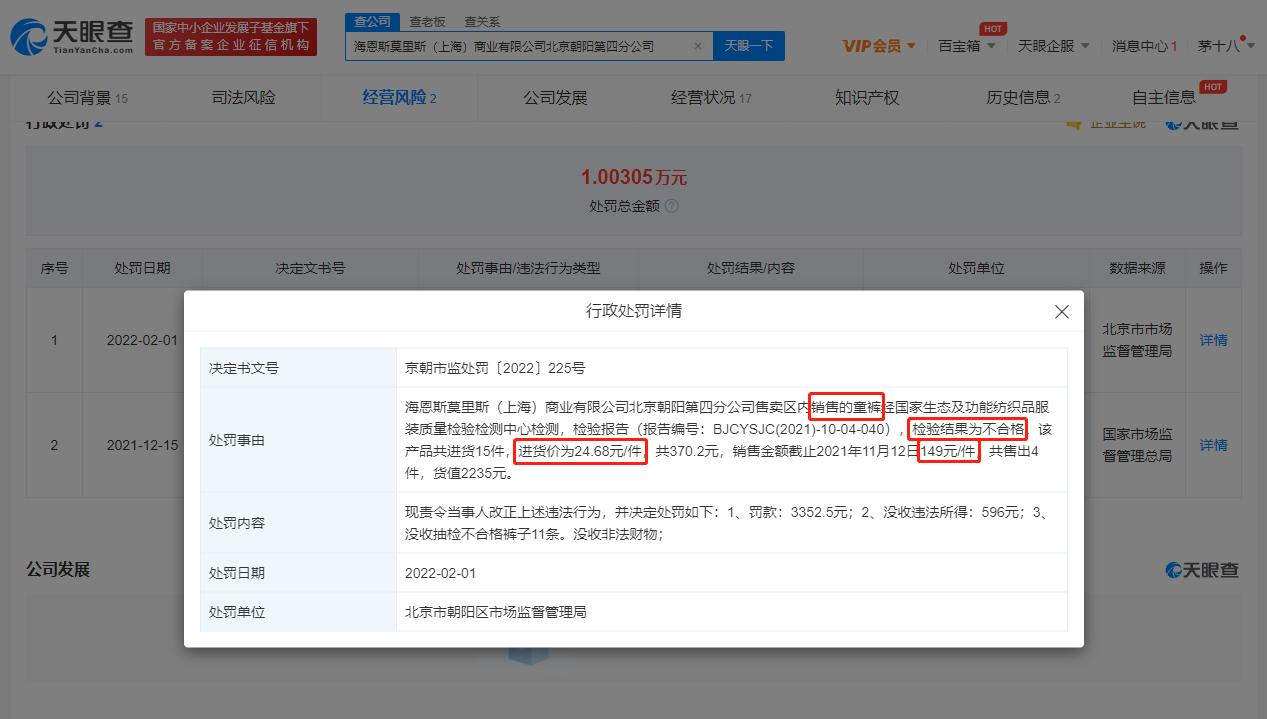Close the 行政处罚详情 dialog

tap(1061, 311)
